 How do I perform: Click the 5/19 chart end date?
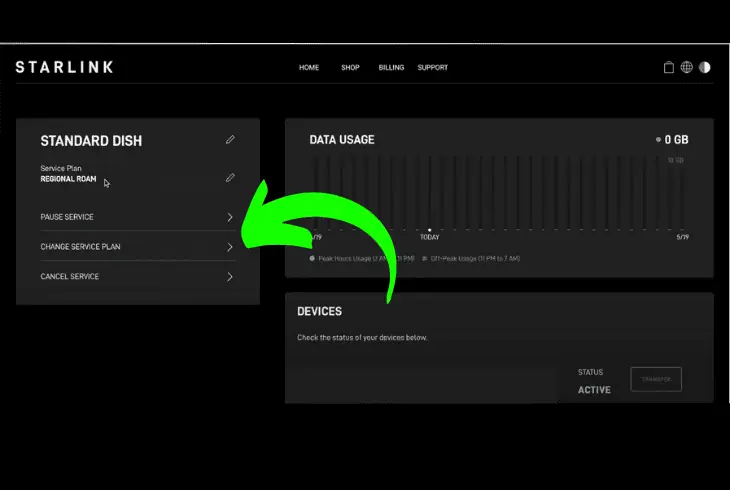(x=683, y=237)
